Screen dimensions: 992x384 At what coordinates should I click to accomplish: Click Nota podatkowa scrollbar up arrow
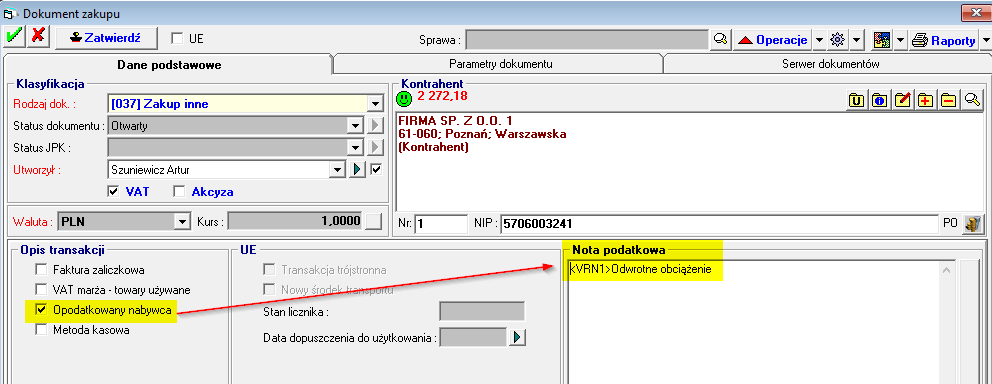947,271
